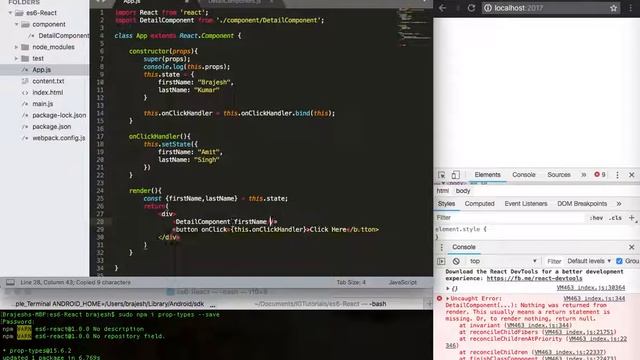
Task: Click the code minimap in editor
Action: click(414, 27)
